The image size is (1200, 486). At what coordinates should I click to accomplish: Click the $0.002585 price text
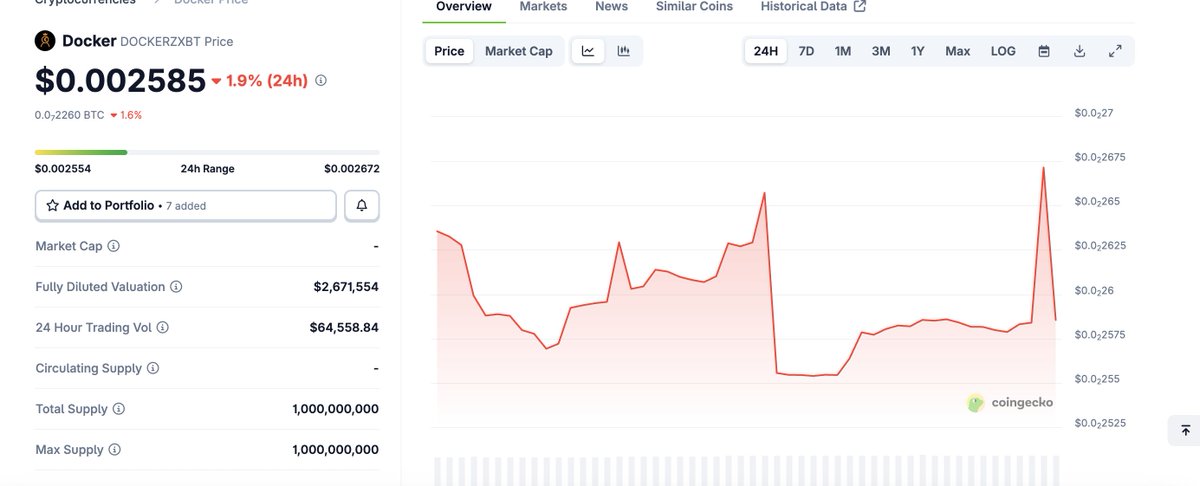[x=120, y=80]
